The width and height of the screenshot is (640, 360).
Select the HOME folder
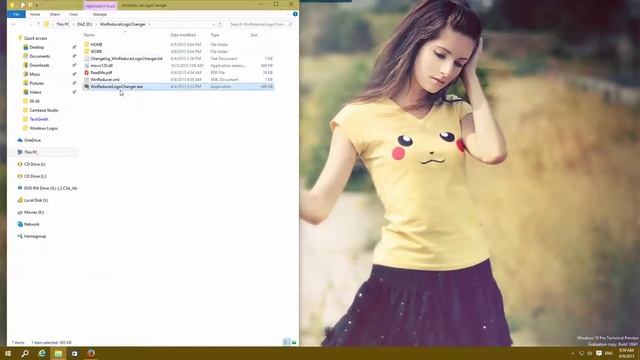[x=96, y=44]
